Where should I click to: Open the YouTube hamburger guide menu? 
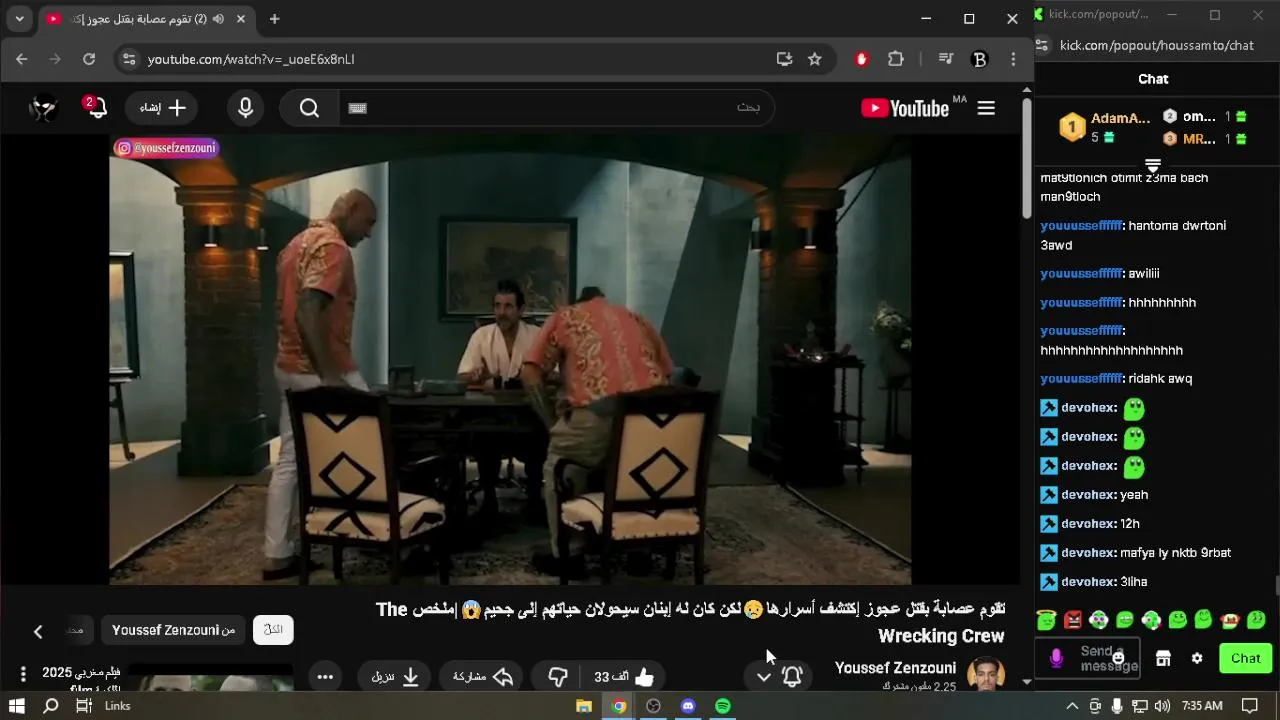click(986, 108)
